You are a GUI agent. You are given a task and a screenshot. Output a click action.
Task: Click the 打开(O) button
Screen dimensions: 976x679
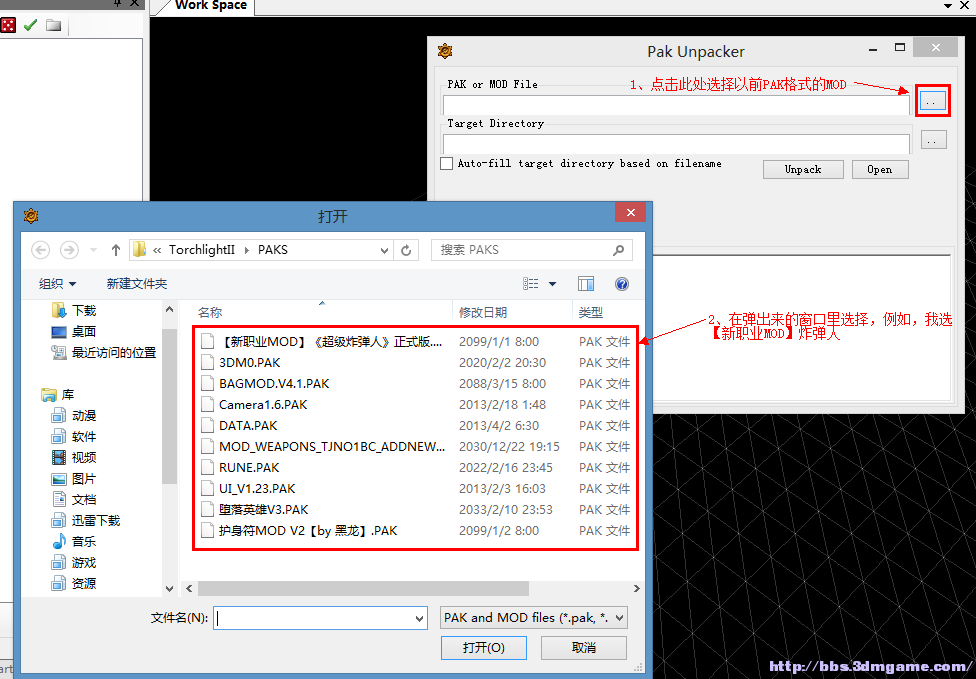point(484,648)
